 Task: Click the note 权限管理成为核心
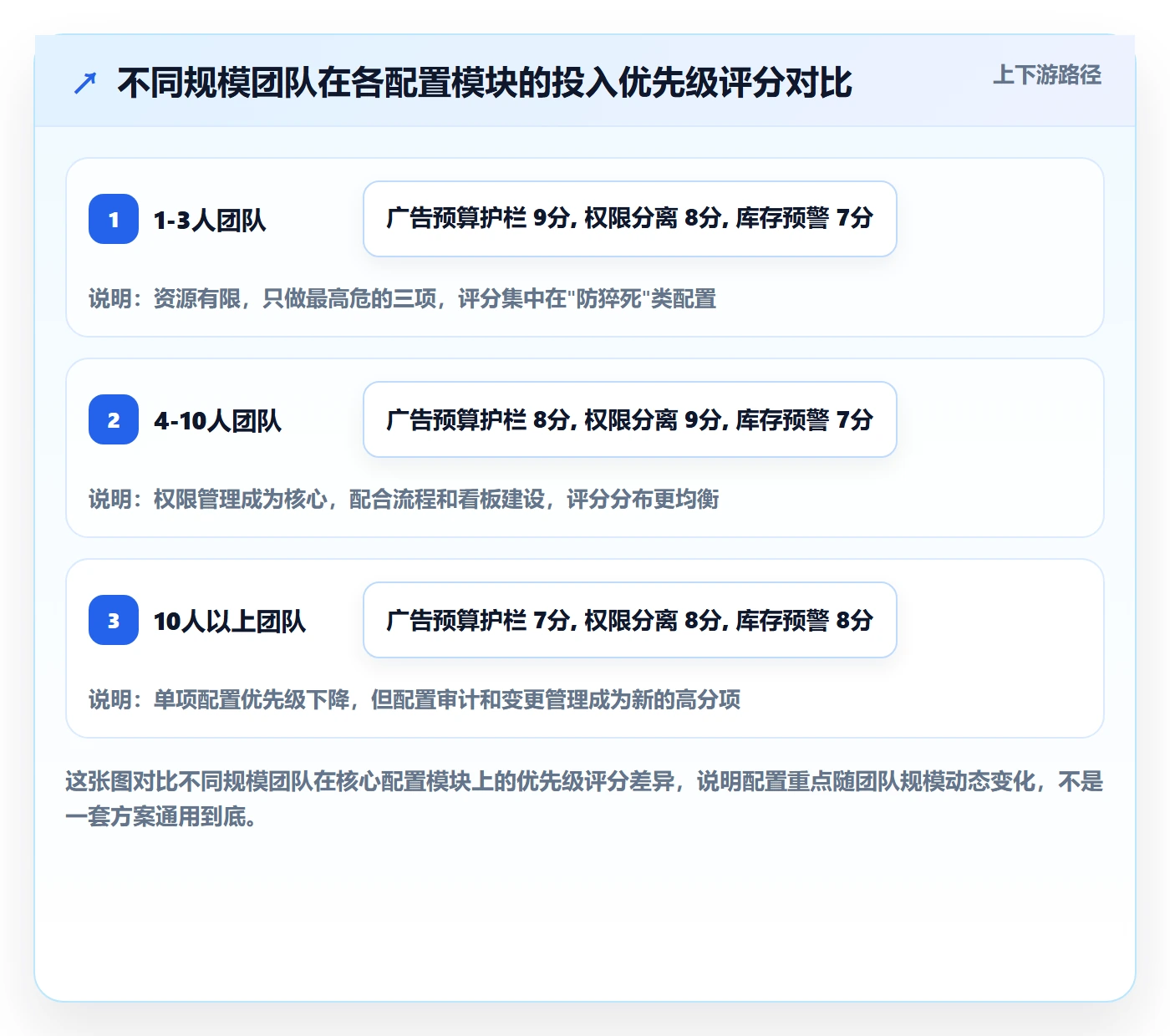[404, 500]
